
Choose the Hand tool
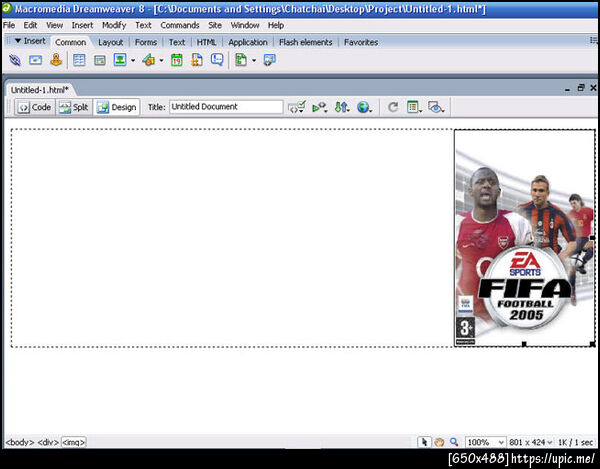(x=439, y=442)
